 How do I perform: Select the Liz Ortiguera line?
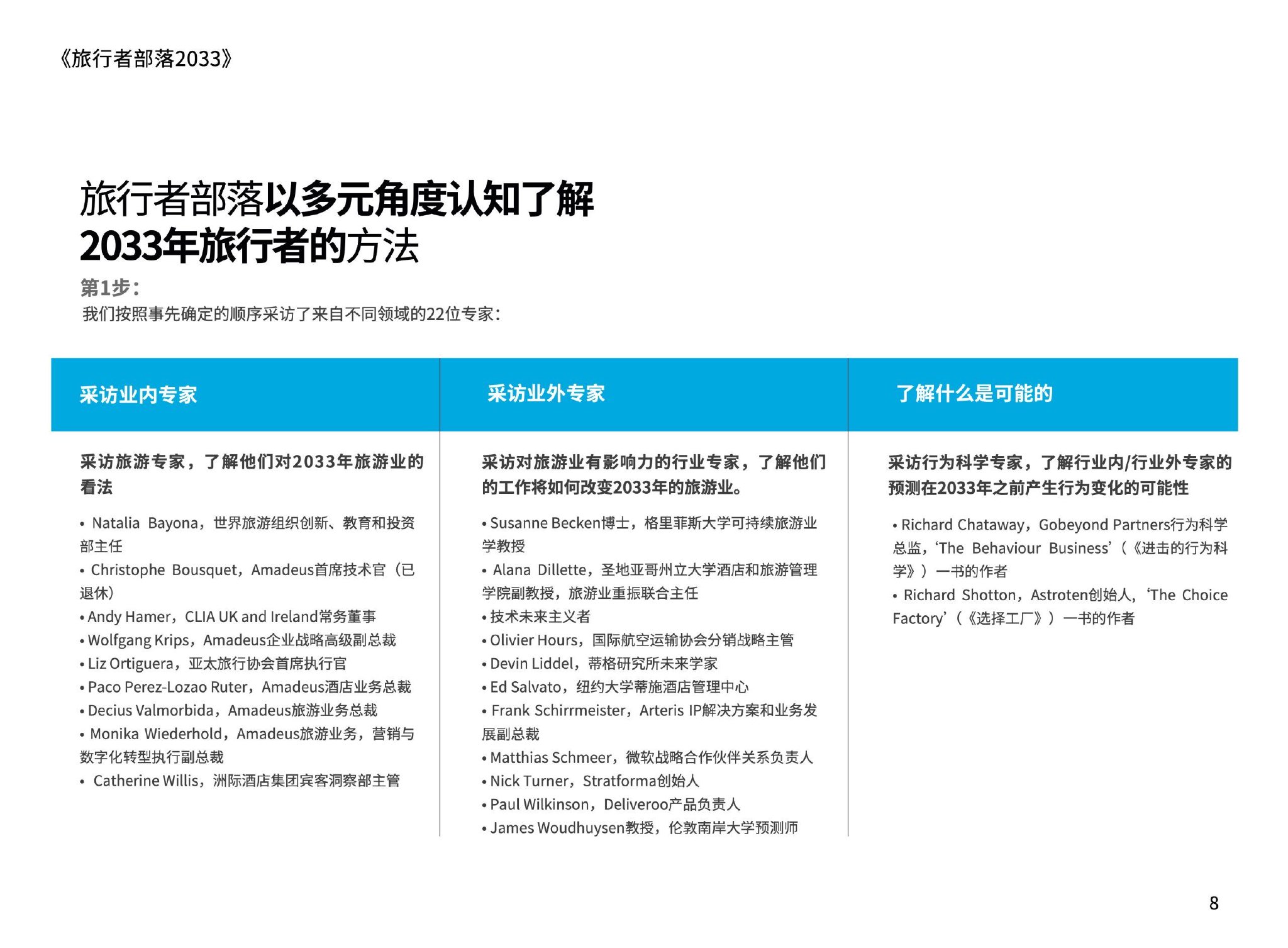[213, 664]
